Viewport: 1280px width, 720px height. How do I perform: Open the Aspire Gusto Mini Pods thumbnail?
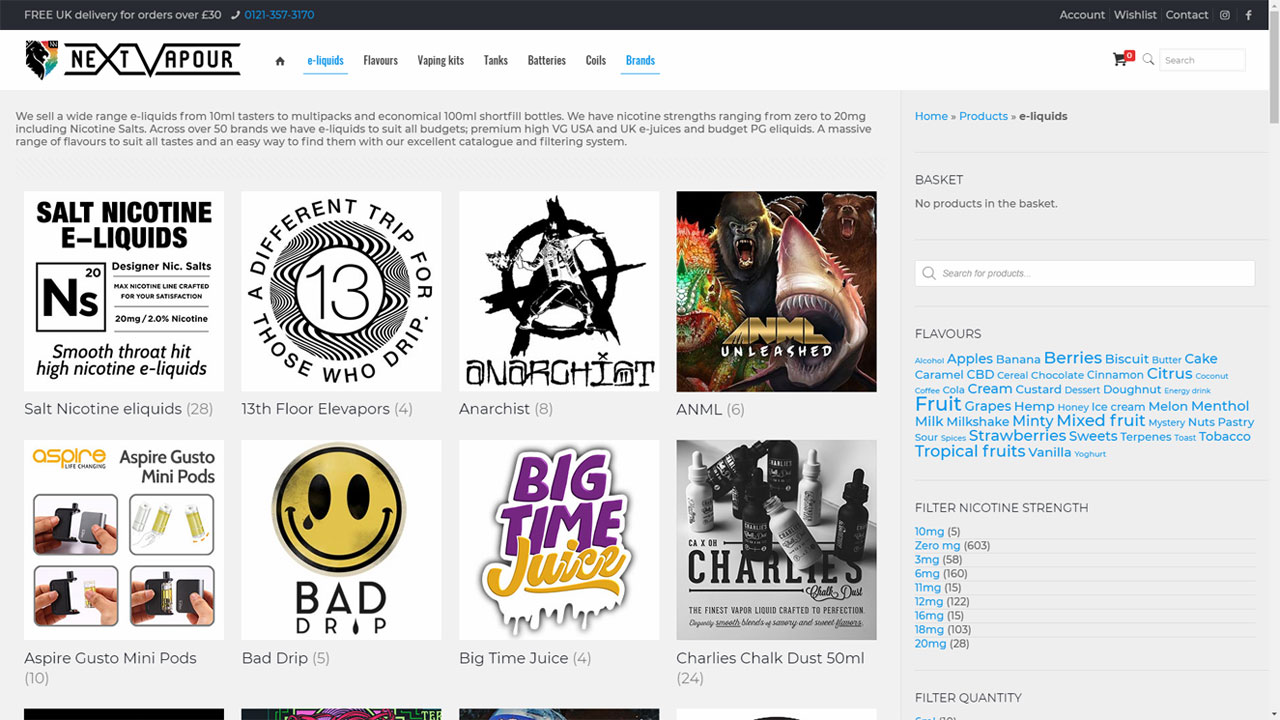pyautogui.click(x=124, y=540)
